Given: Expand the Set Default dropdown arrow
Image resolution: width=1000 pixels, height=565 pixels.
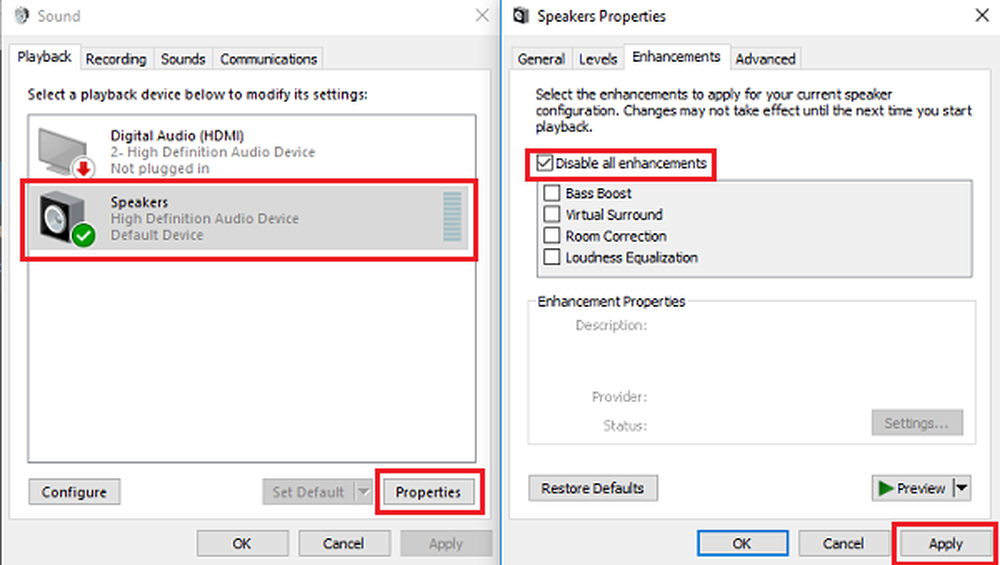Looking at the screenshot, I should point(363,492).
